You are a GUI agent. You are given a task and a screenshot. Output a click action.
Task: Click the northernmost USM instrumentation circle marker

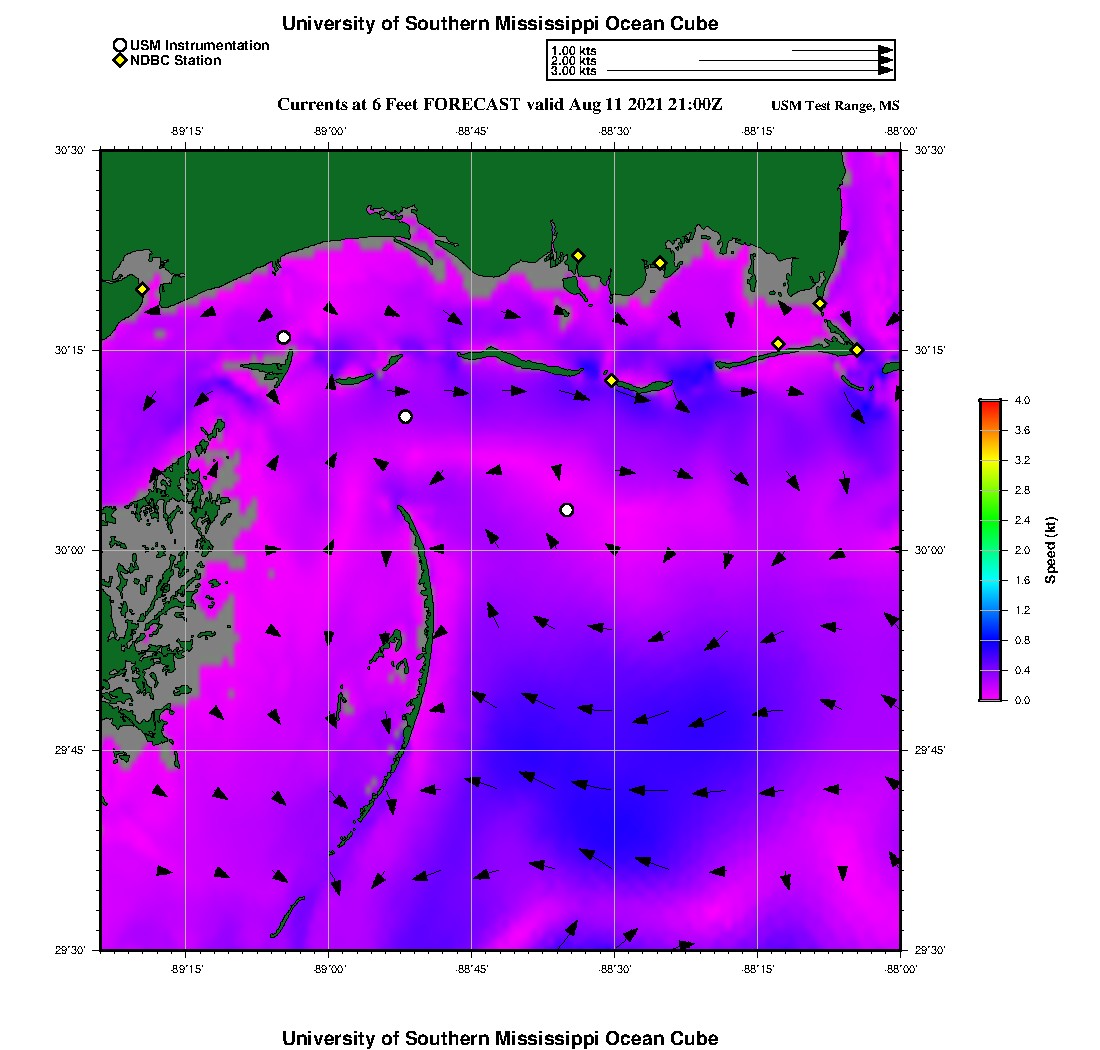[x=284, y=337]
